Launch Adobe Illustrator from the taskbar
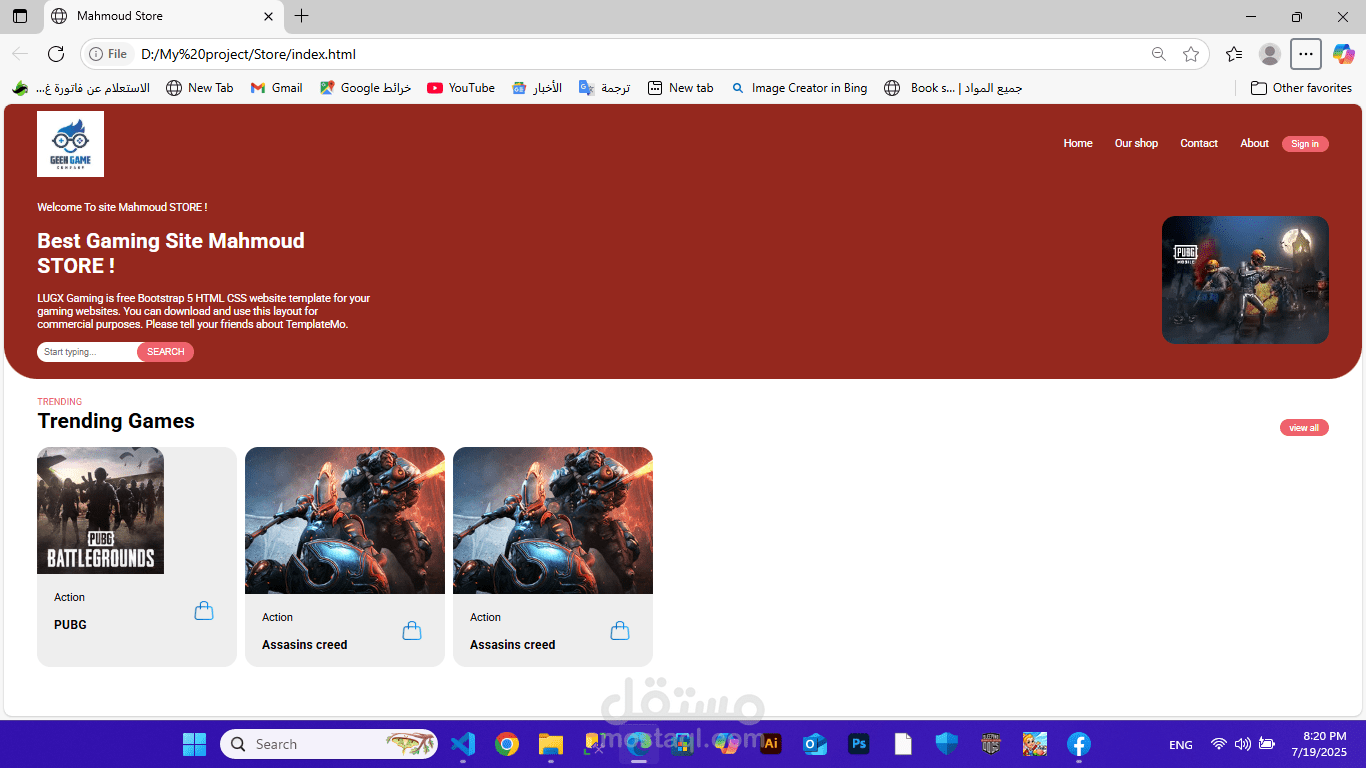1366x768 pixels. pyautogui.click(x=770, y=744)
